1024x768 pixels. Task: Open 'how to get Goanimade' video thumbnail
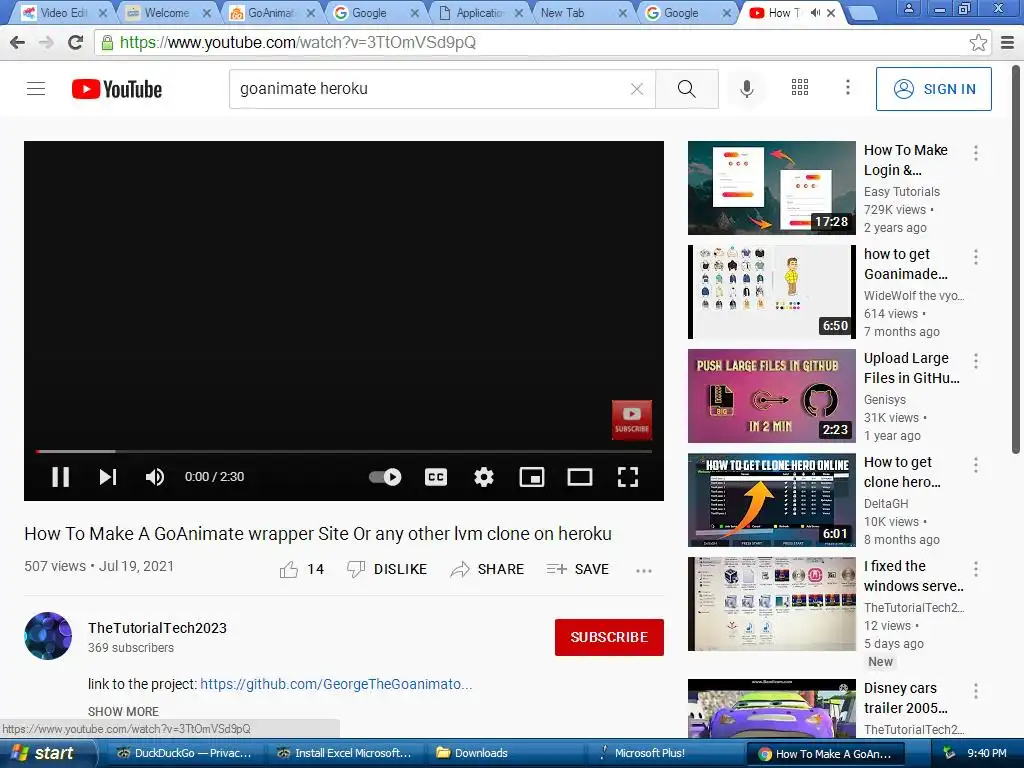(771, 292)
